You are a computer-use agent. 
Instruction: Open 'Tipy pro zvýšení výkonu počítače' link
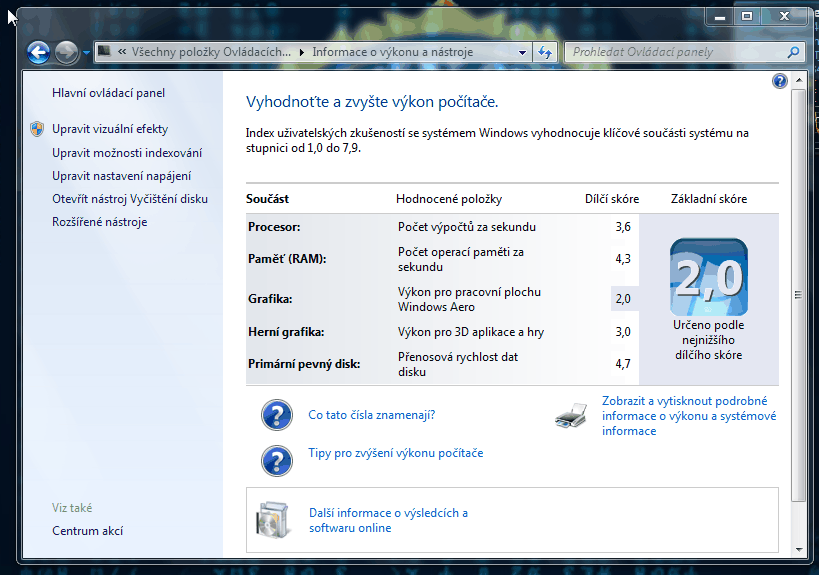(395, 453)
